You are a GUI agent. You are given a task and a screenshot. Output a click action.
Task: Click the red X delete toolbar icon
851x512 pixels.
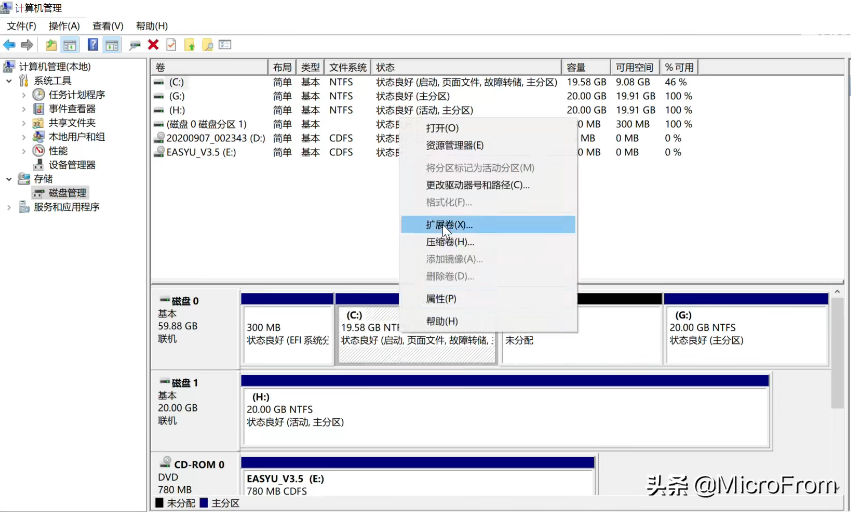tap(153, 45)
